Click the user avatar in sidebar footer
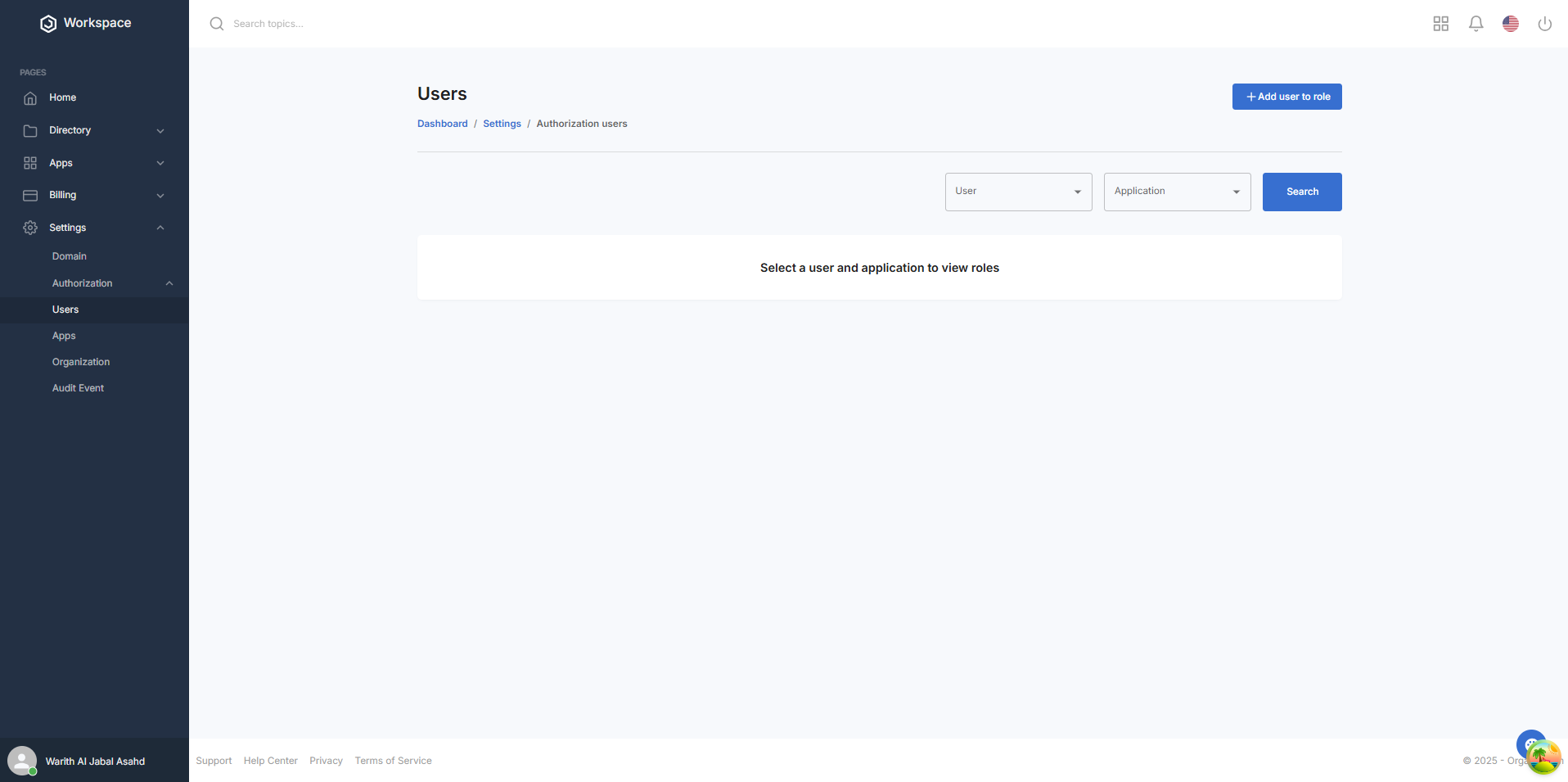The image size is (1568, 782). click(x=22, y=761)
